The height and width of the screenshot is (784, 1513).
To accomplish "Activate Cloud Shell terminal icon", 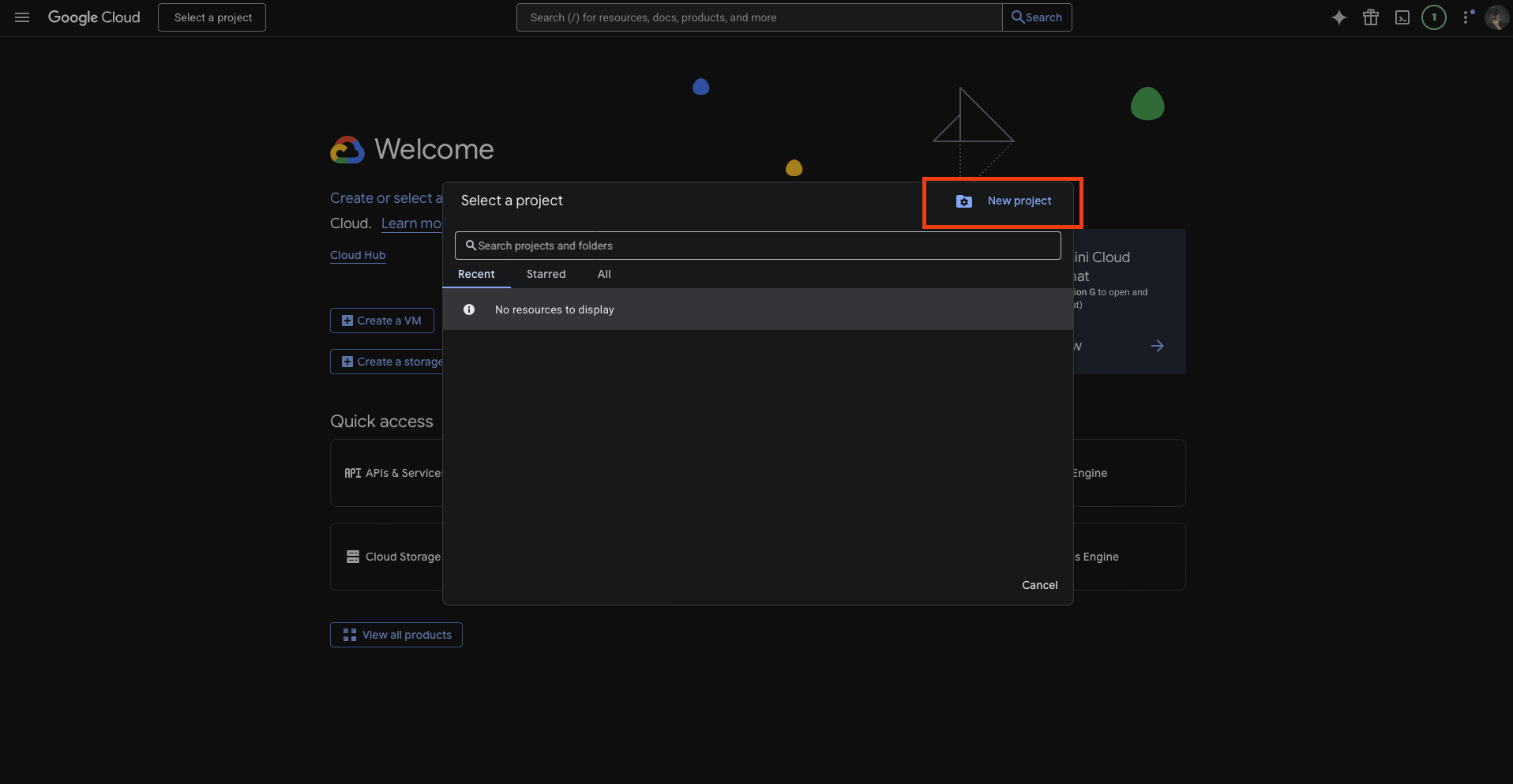I will [x=1402, y=17].
